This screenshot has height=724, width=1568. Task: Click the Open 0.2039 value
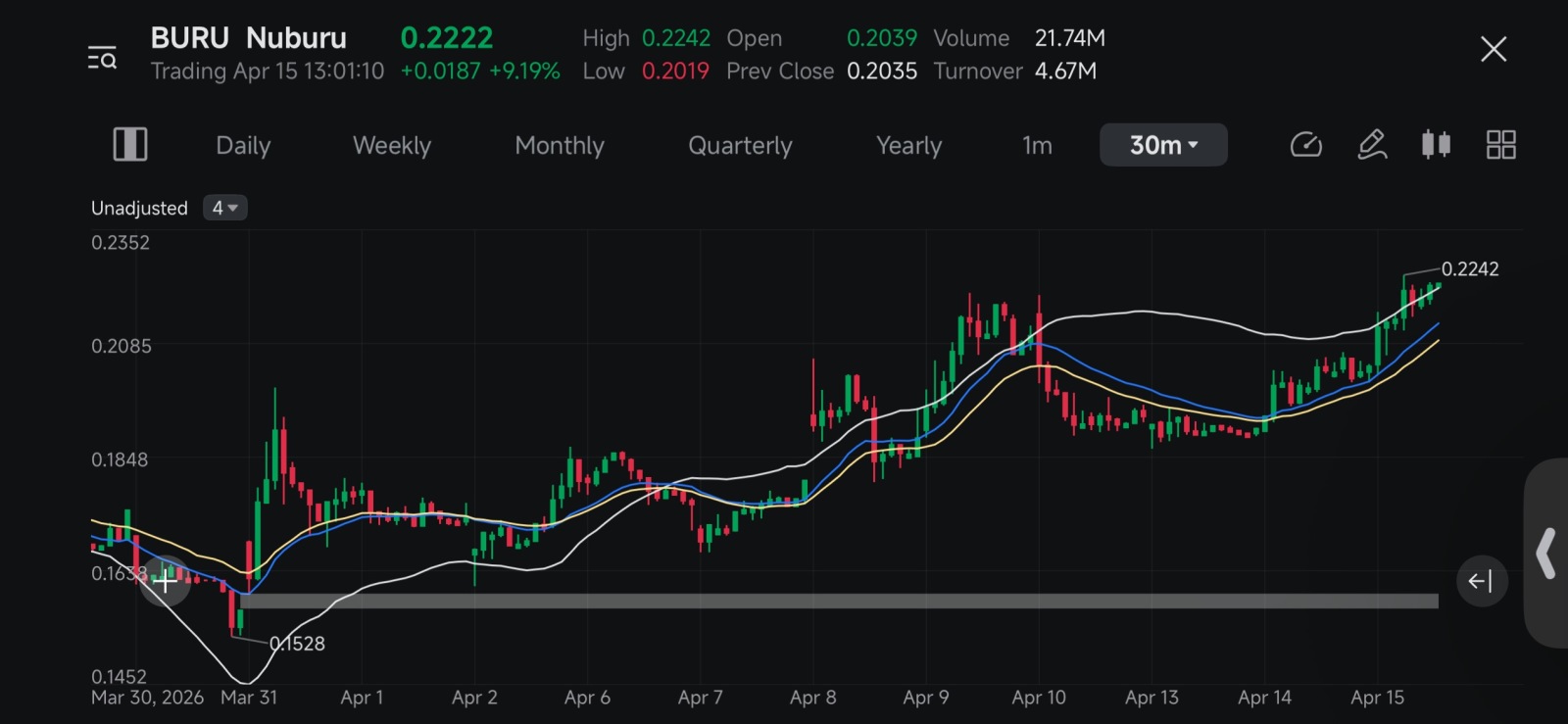pos(882,37)
